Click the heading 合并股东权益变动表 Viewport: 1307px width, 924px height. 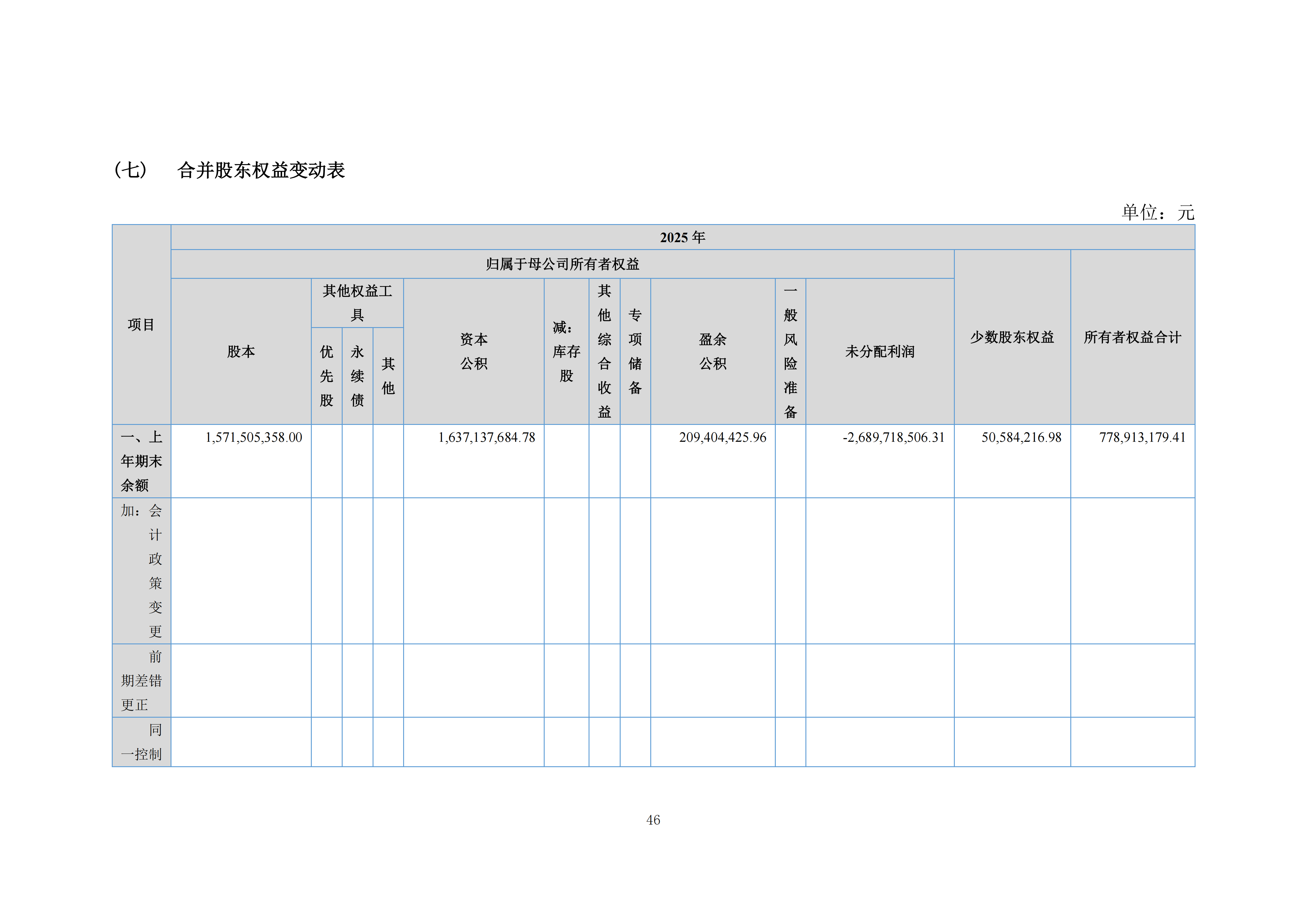click(x=261, y=170)
